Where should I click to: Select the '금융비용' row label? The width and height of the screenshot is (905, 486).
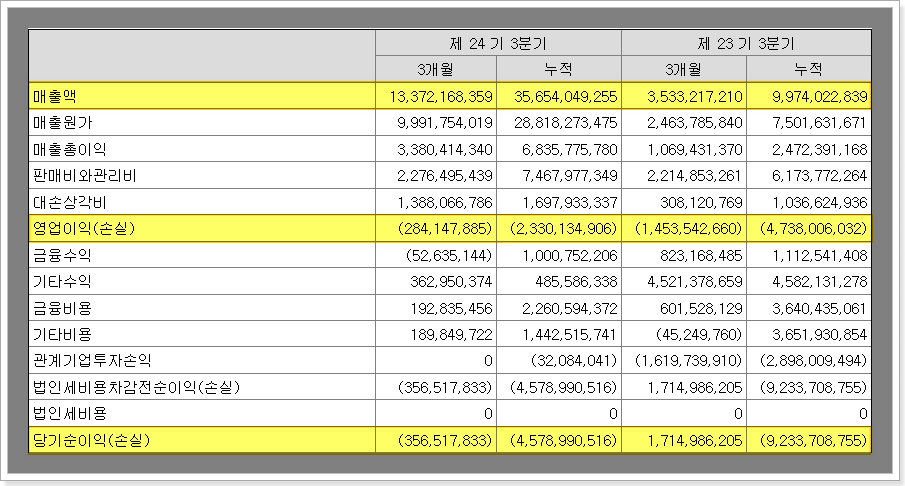(62, 308)
